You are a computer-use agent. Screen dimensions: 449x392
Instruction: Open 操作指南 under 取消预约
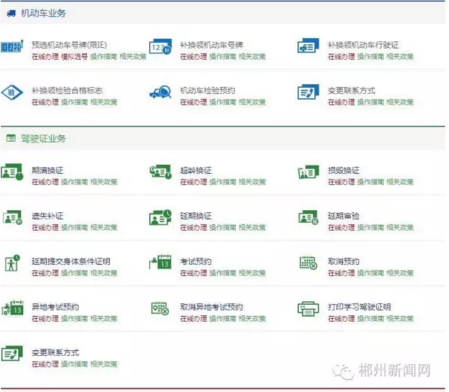point(370,273)
